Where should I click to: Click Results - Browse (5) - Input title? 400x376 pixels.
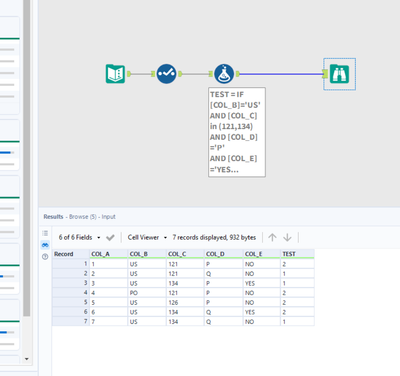pos(79,217)
